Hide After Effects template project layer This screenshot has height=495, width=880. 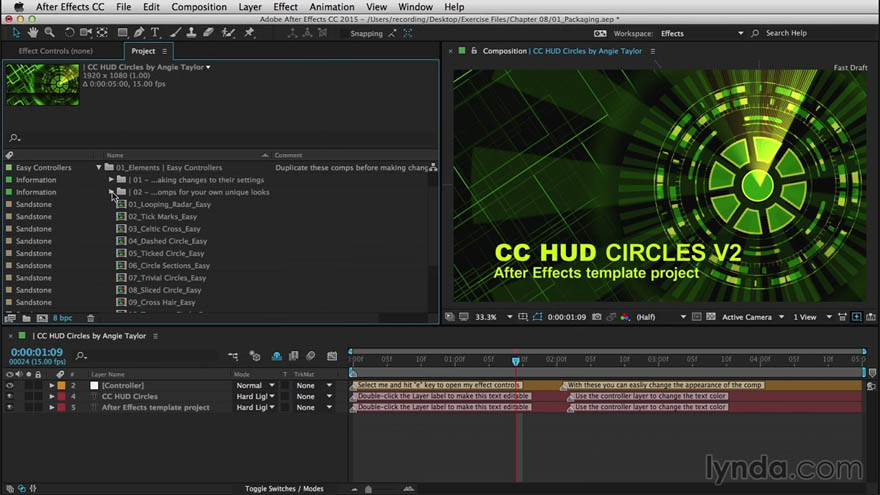(10, 407)
